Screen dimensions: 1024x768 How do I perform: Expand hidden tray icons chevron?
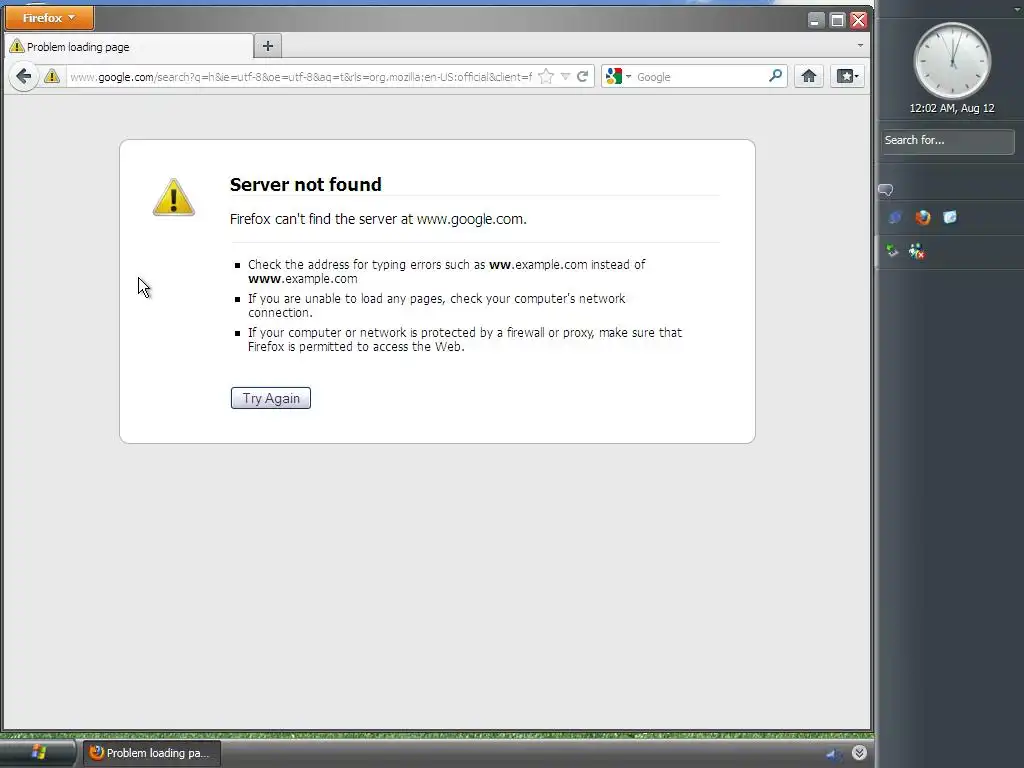tap(859, 753)
